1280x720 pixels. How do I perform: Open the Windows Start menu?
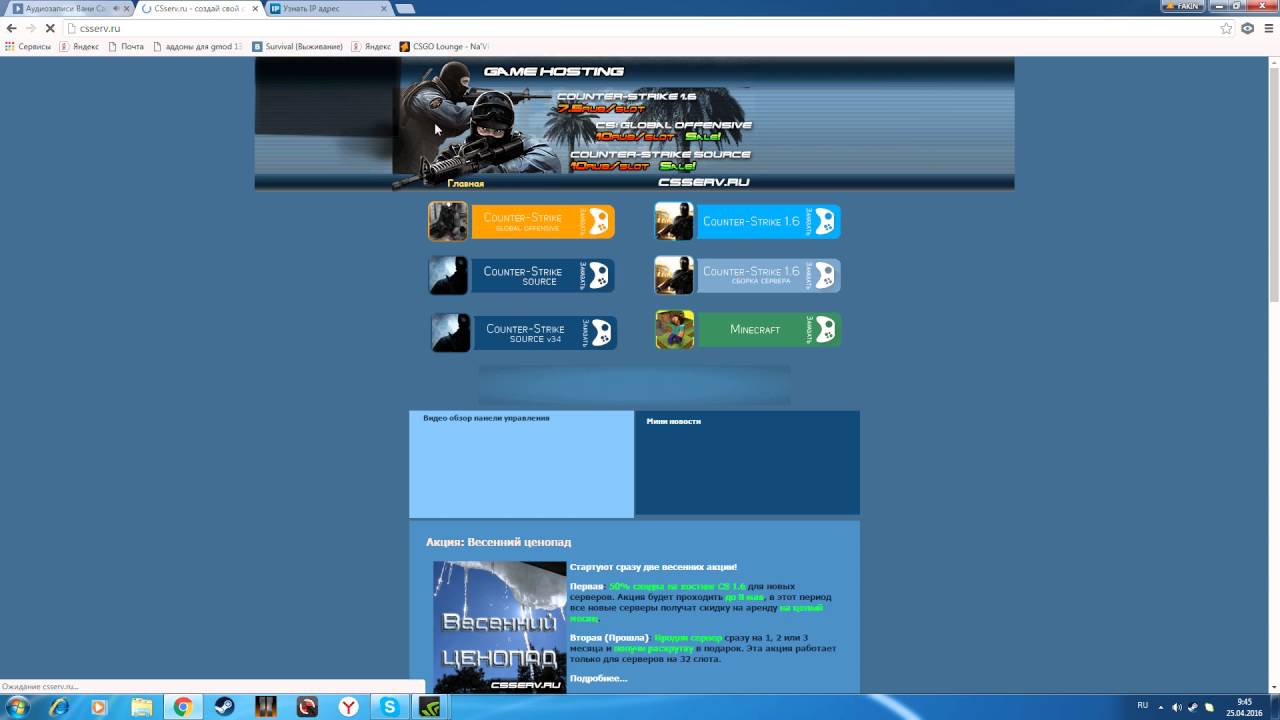17,707
